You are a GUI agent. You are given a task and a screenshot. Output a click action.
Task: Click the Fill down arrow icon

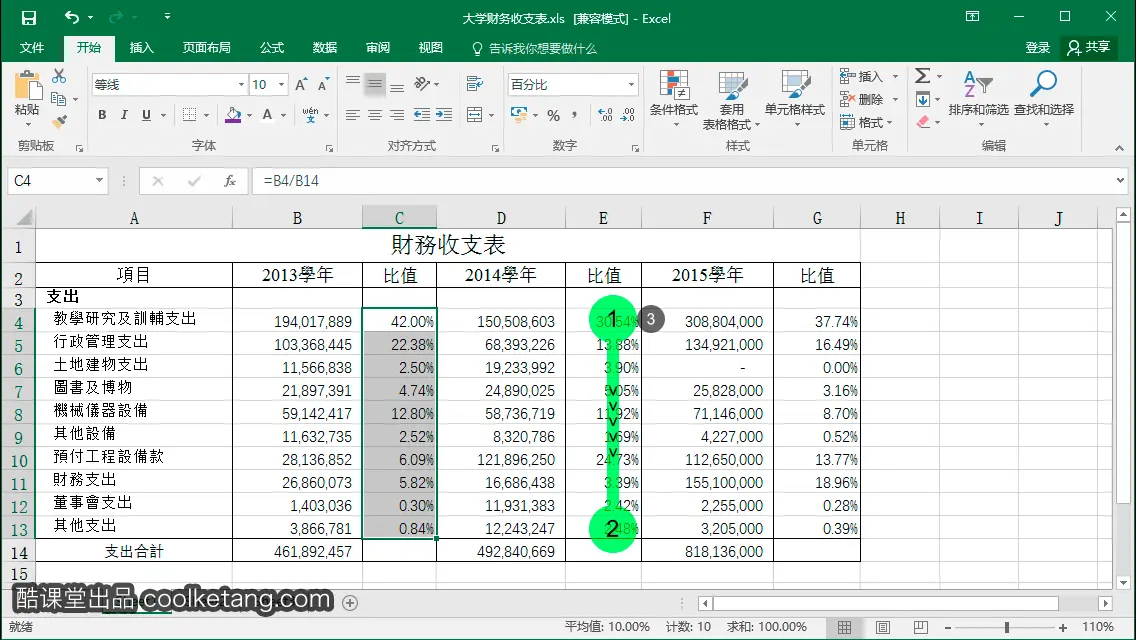point(923,99)
